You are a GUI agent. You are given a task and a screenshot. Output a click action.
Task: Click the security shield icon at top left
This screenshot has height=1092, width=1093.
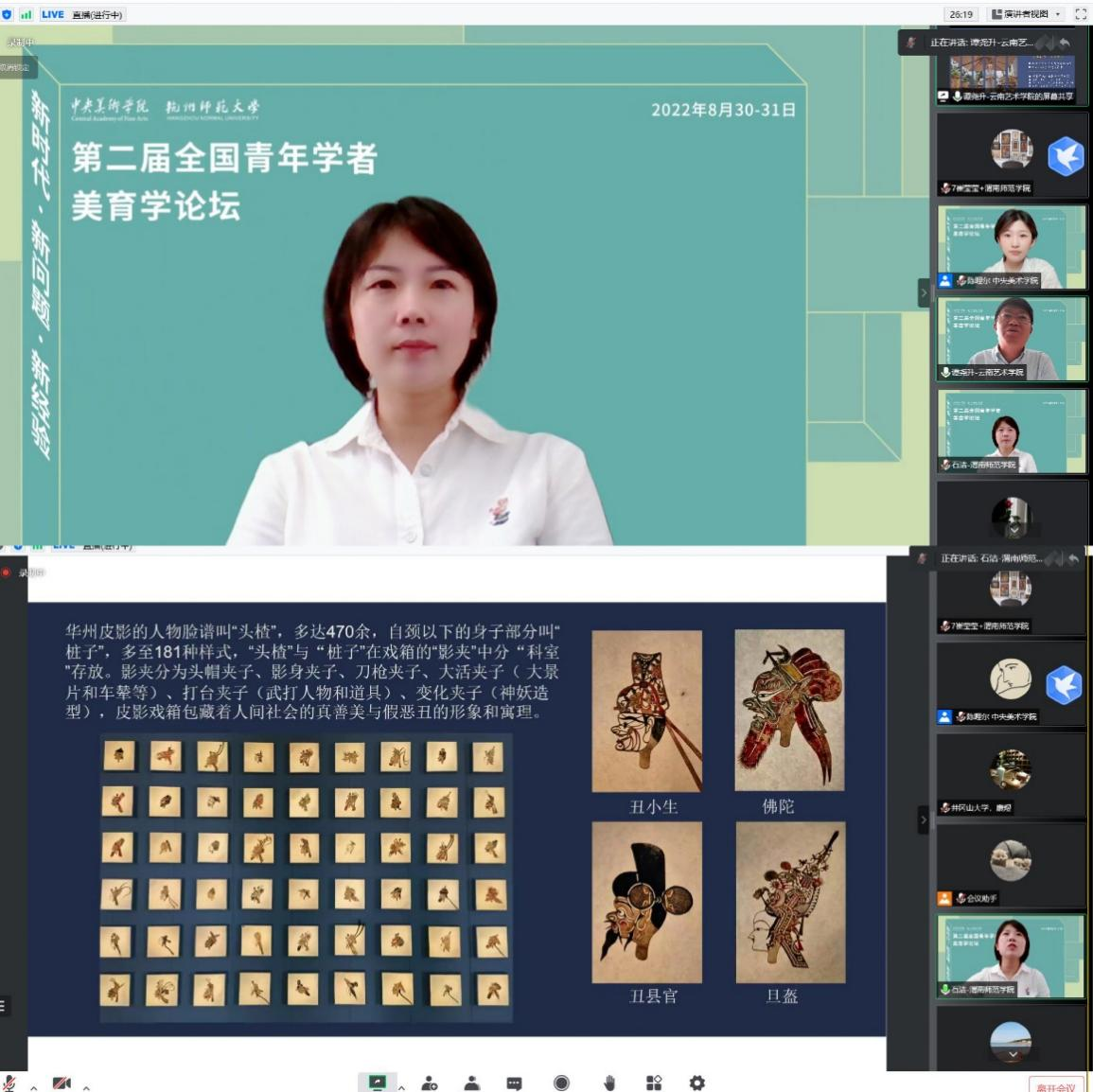click(7, 14)
